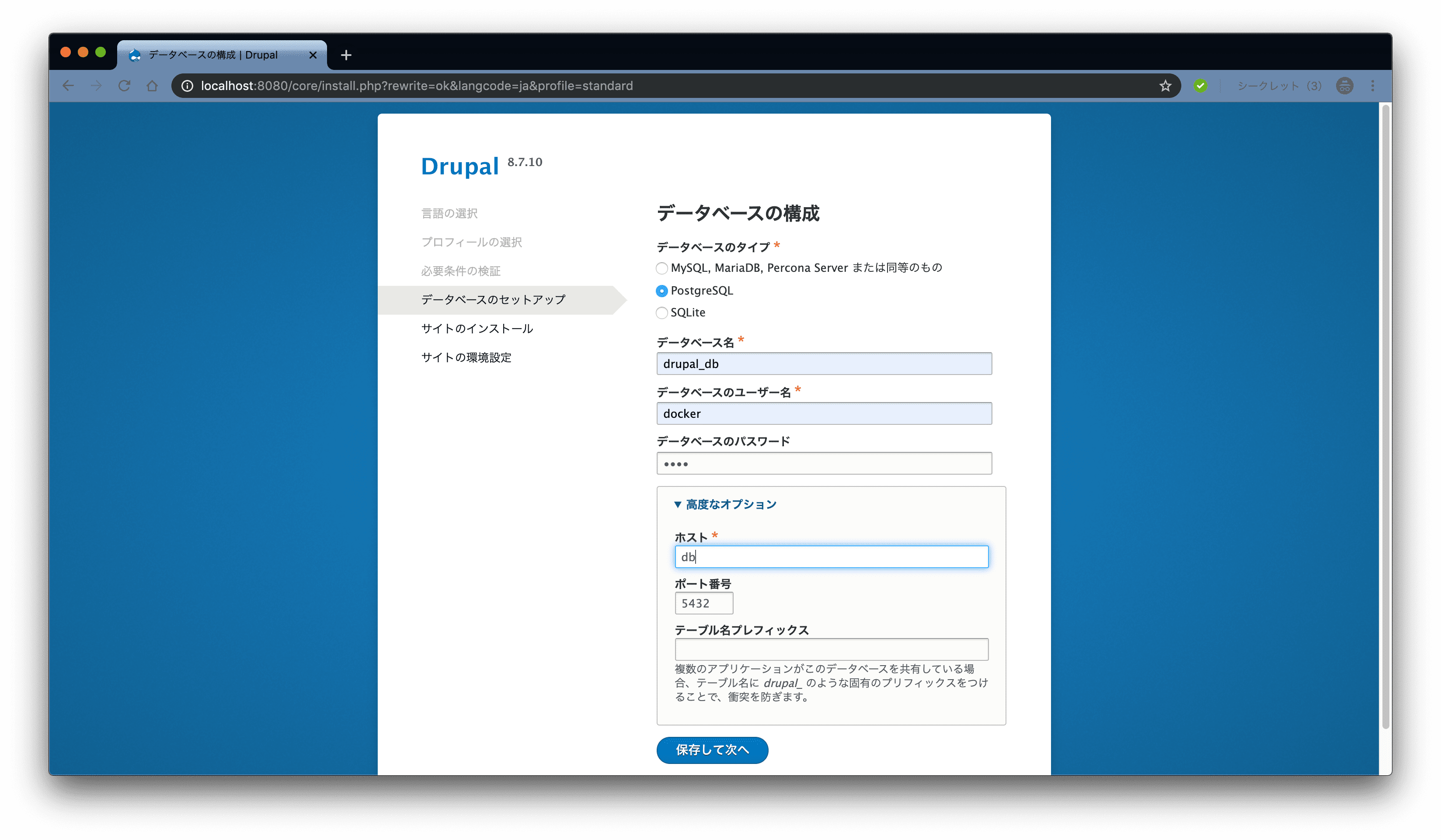Open a new tab with the plus button
This screenshot has height=840, width=1441.
[x=346, y=55]
